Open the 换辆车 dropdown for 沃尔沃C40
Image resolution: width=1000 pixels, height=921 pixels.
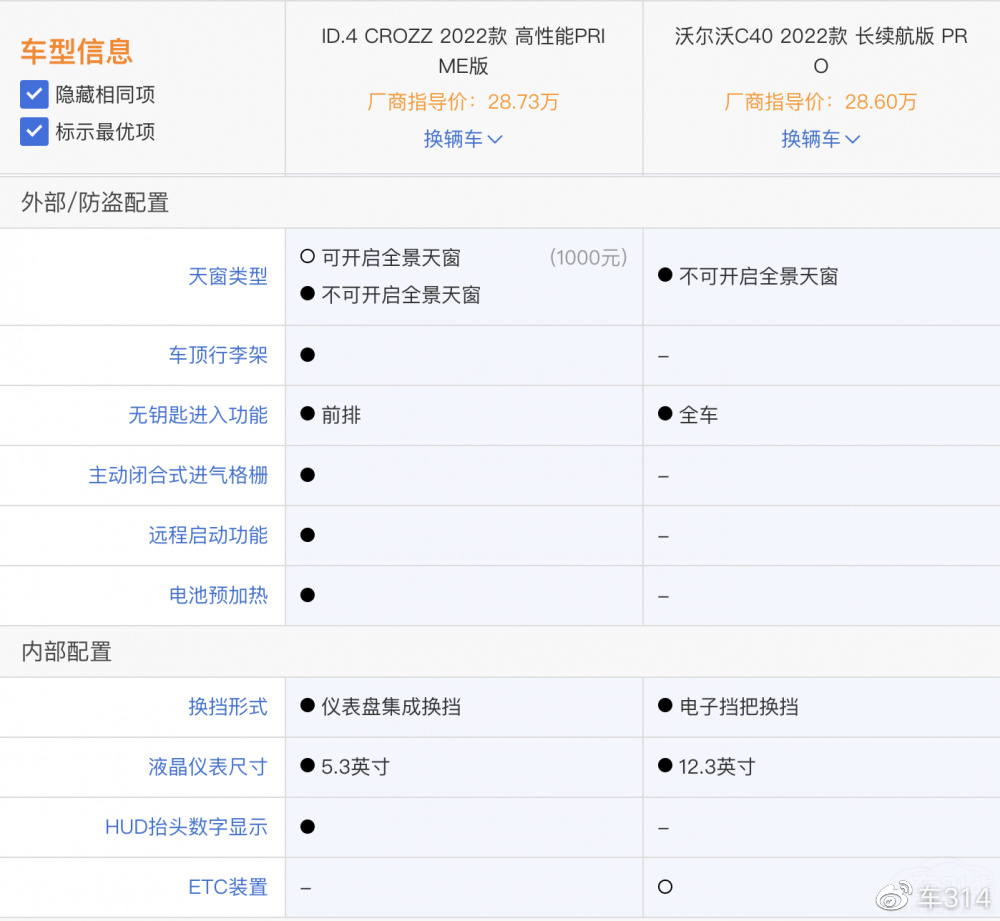click(820, 139)
